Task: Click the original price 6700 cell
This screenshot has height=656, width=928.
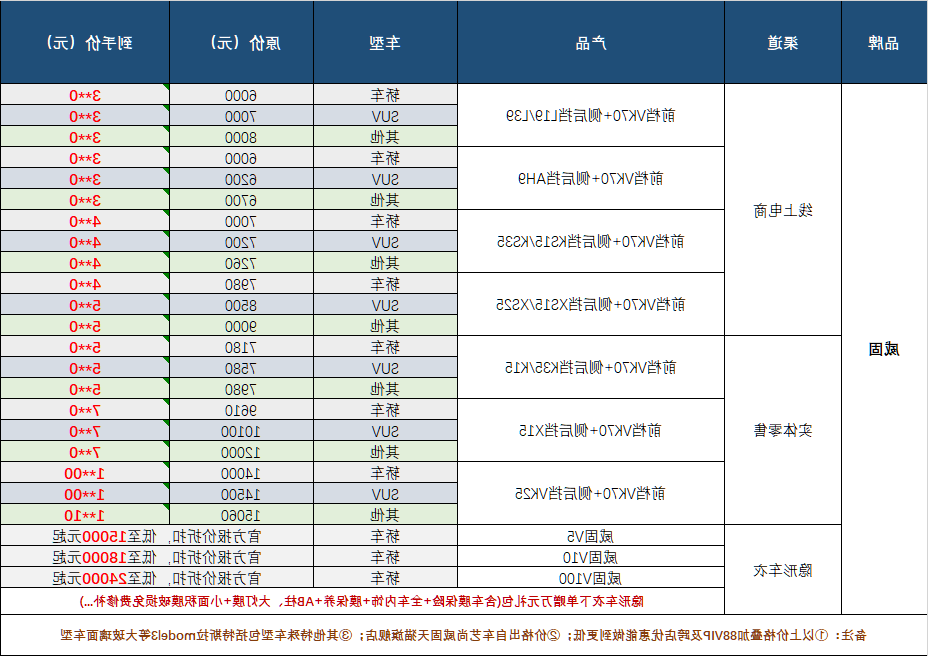Action: [241, 200]
